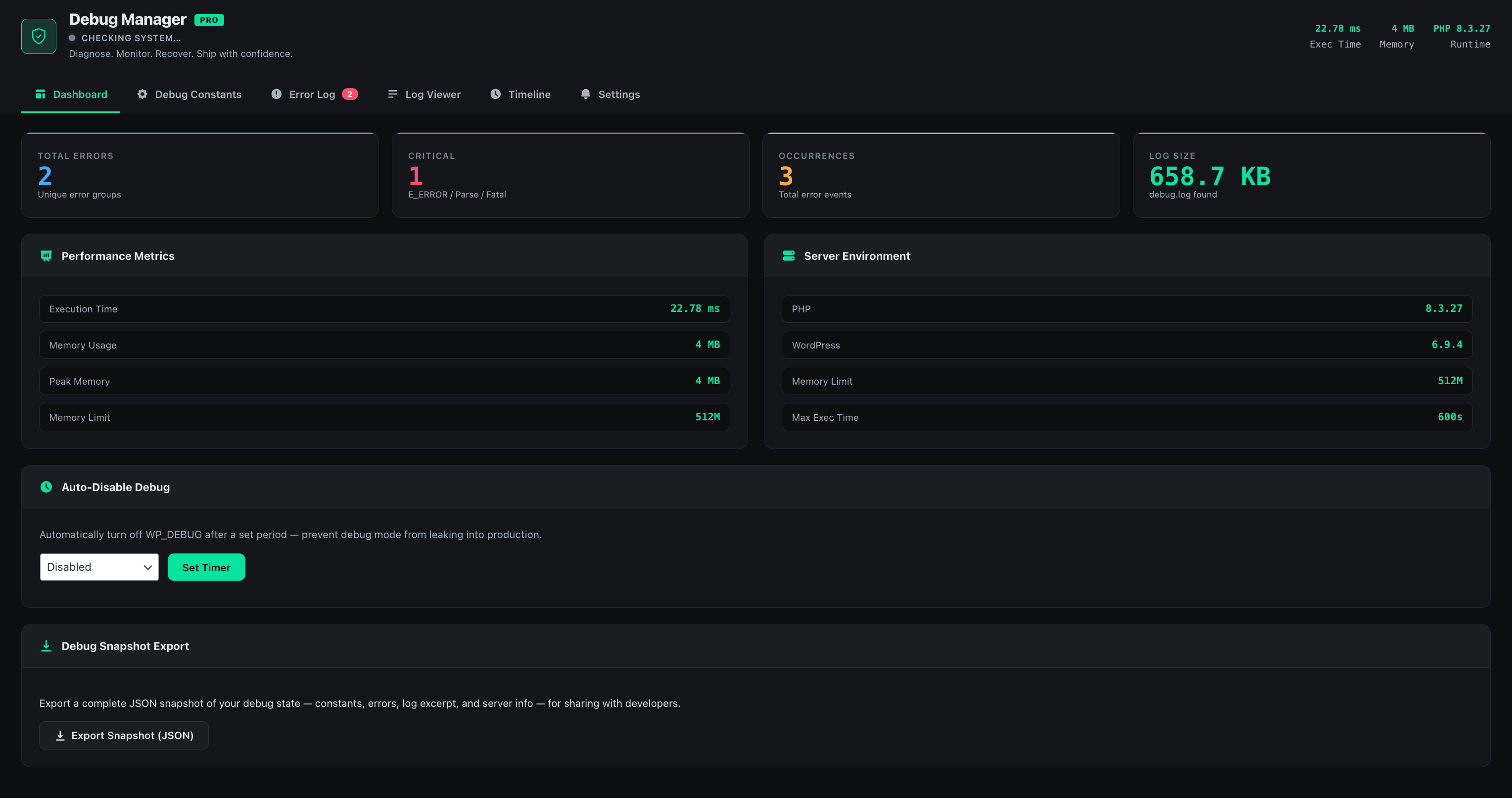The image size is (1512, 798).
Task: Click the Peak Memory row
Action: point(384,381)
